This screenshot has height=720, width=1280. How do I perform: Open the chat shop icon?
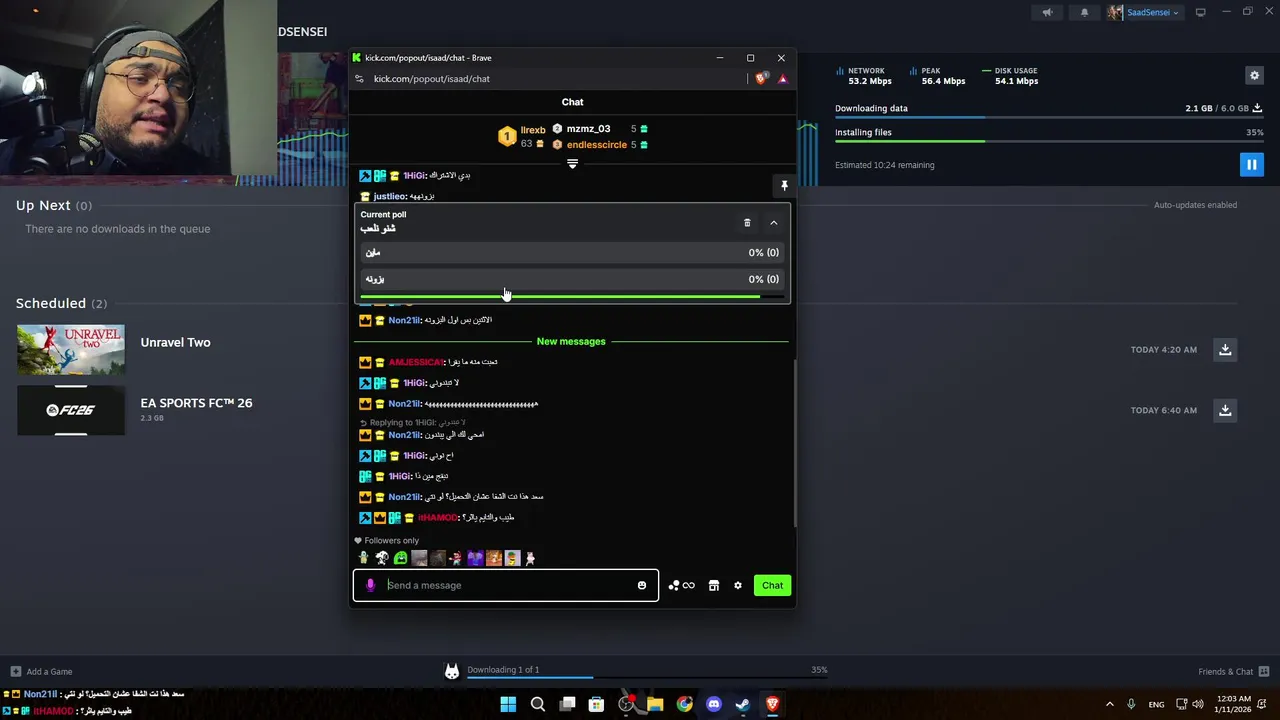tap(714, 585)
